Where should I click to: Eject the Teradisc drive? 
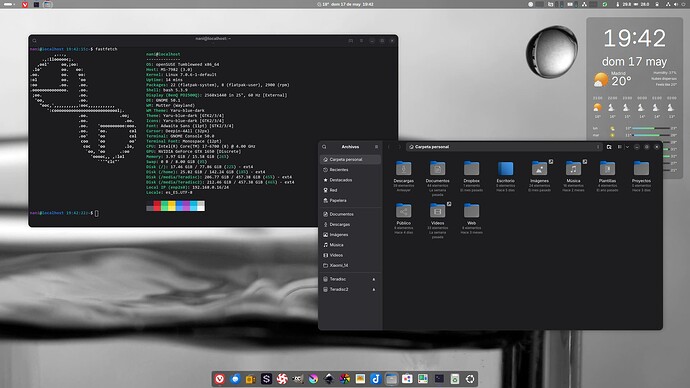[x=374, y=279]
